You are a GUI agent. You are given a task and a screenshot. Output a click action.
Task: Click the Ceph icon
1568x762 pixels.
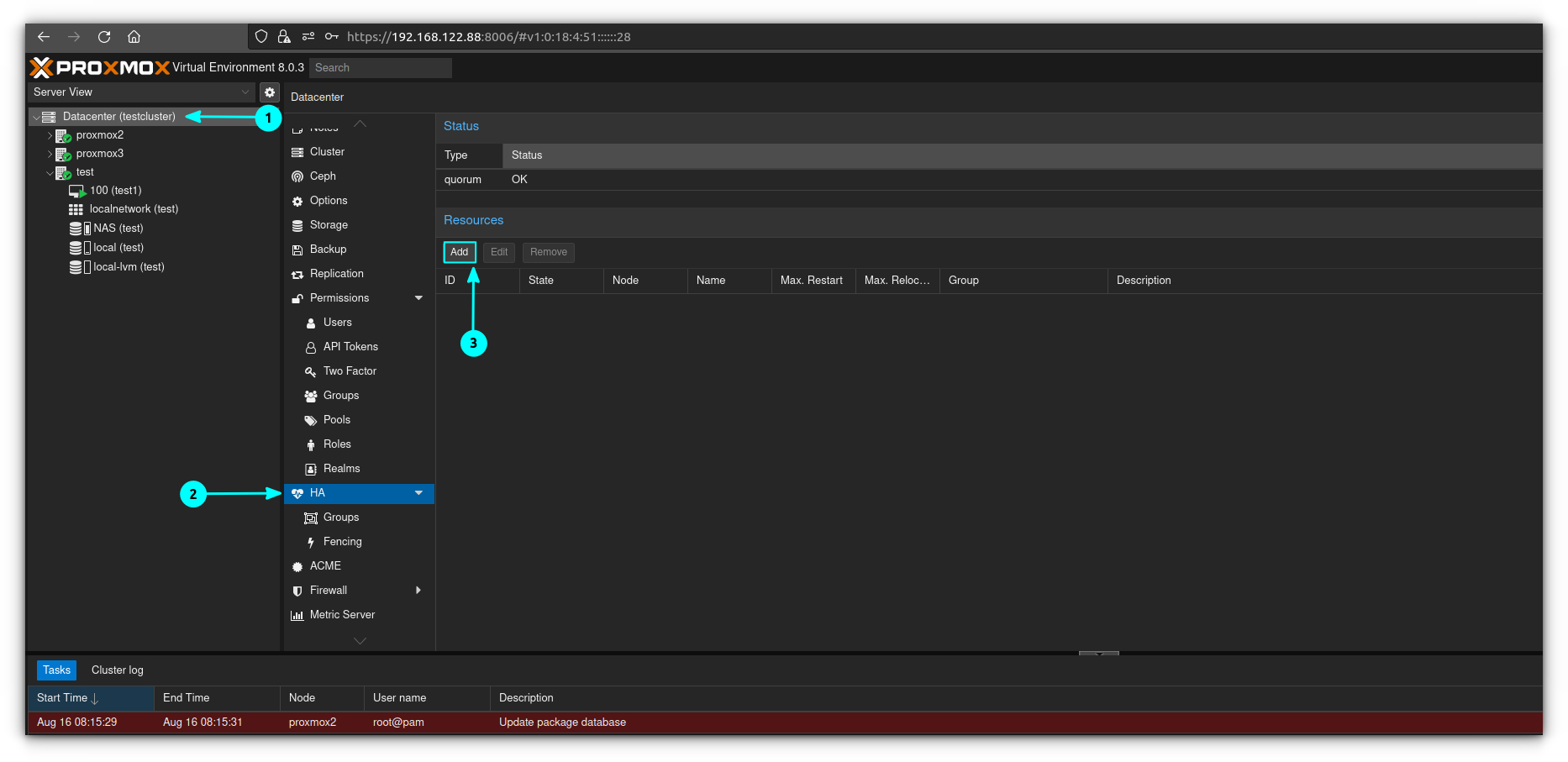point(297,176)
